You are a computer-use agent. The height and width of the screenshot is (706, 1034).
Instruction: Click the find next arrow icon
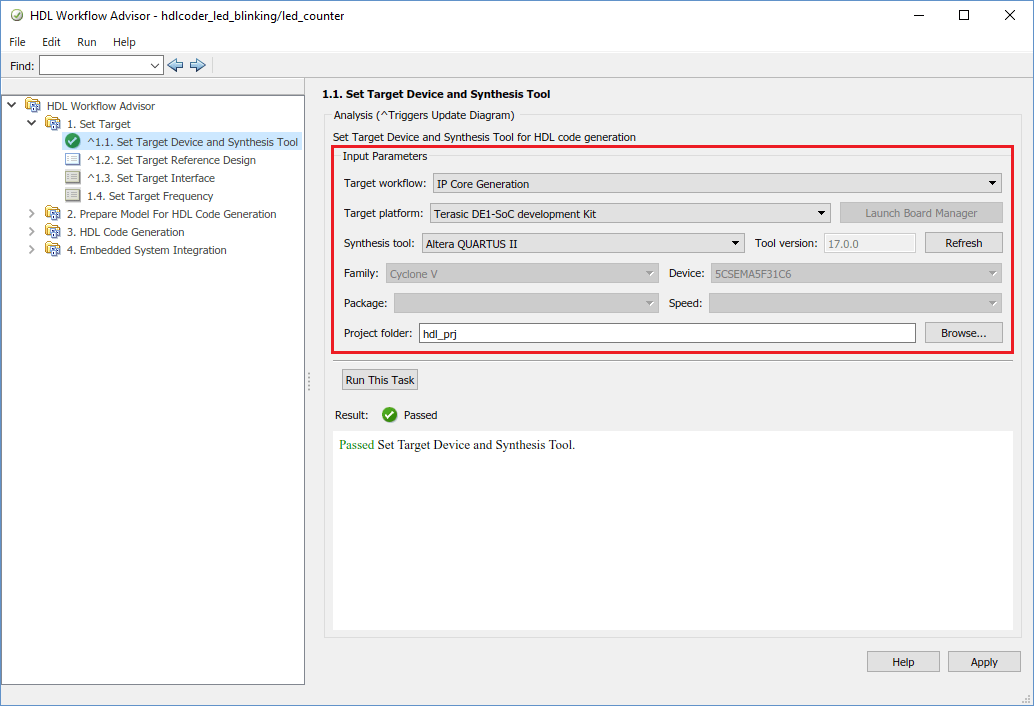[x=197, y=65]
